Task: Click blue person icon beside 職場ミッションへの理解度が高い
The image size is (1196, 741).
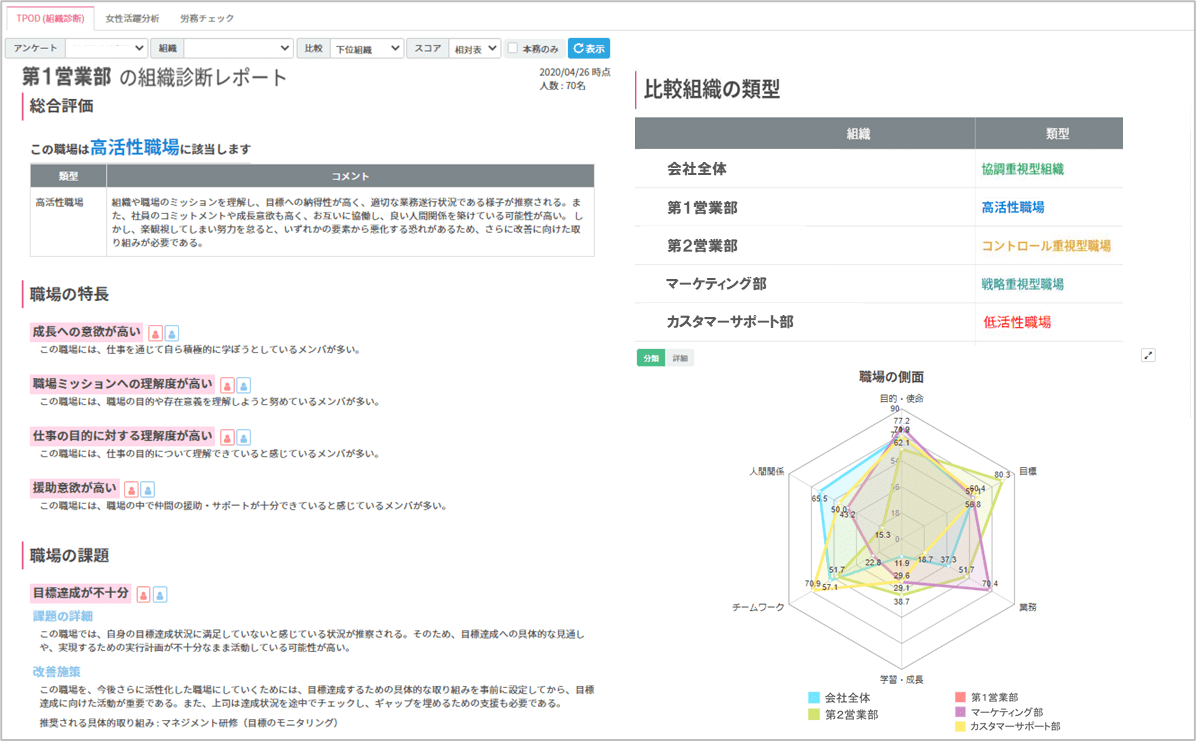Action: tap(243, 385)
